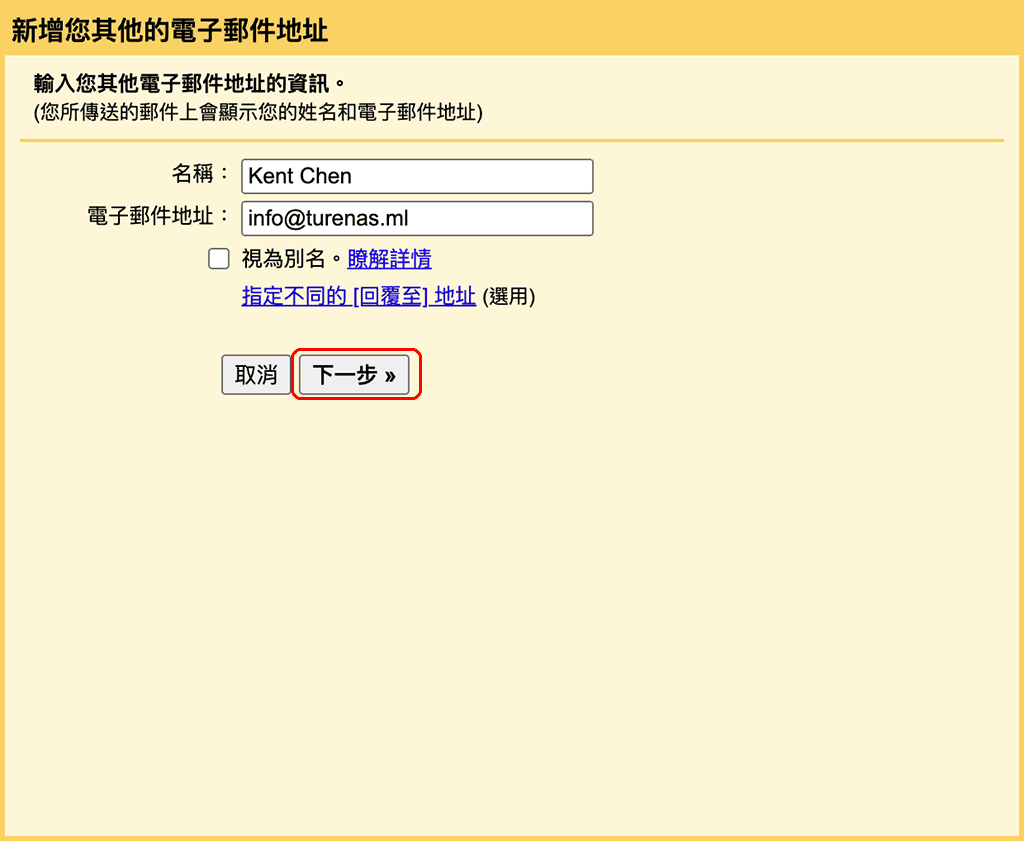Viewport: 1024px width, 841px height.
Task: Click inside the 名稱 name field
Action: pos(417,176)
